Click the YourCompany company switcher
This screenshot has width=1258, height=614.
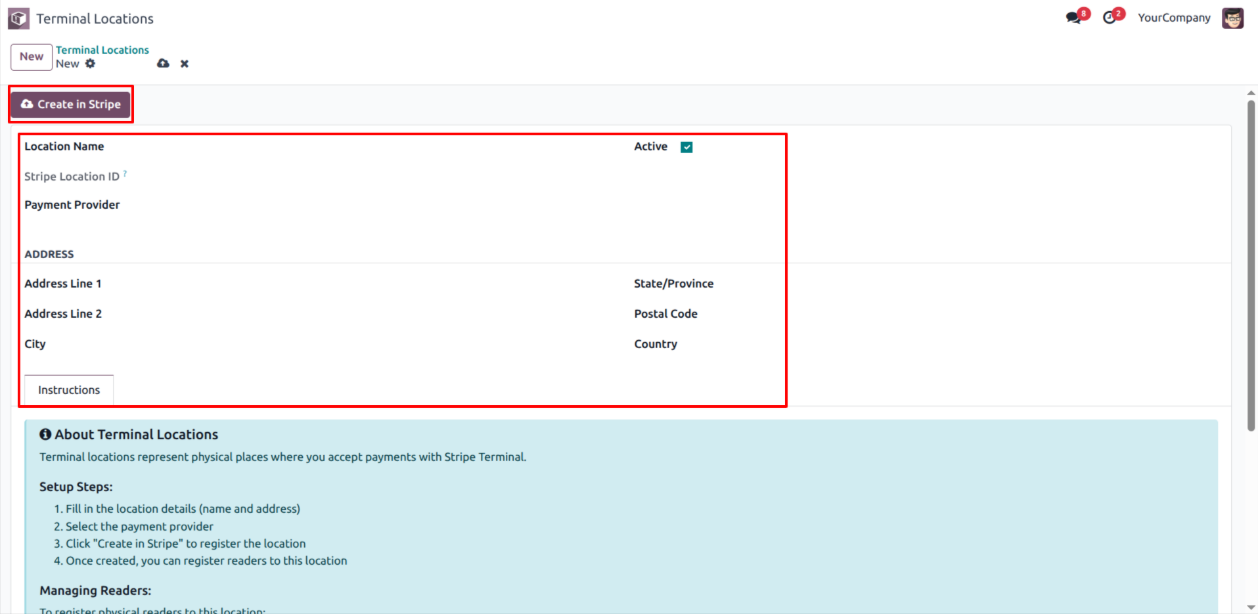(x=1174, y=18)
